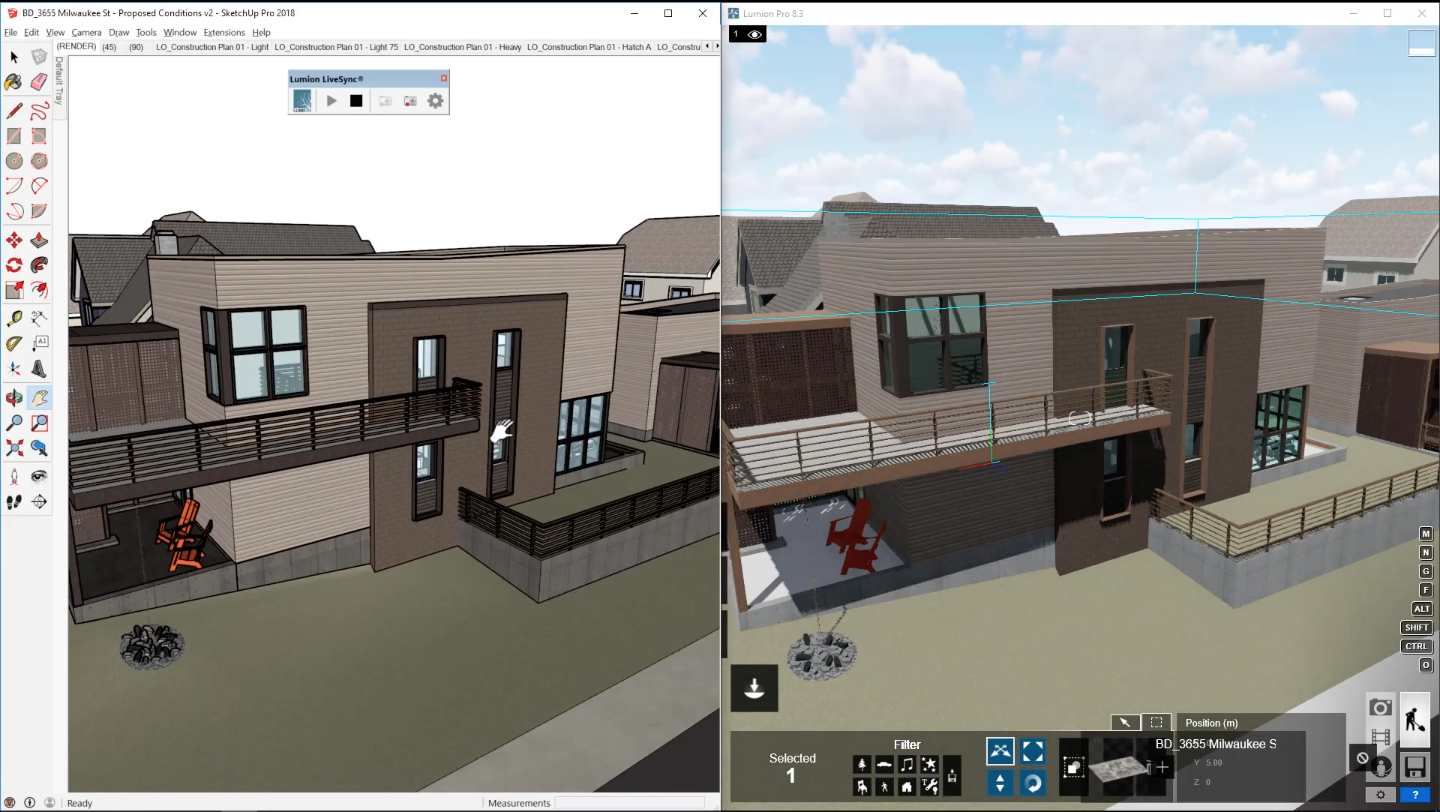Choose the Tape Measure tool

14,318
